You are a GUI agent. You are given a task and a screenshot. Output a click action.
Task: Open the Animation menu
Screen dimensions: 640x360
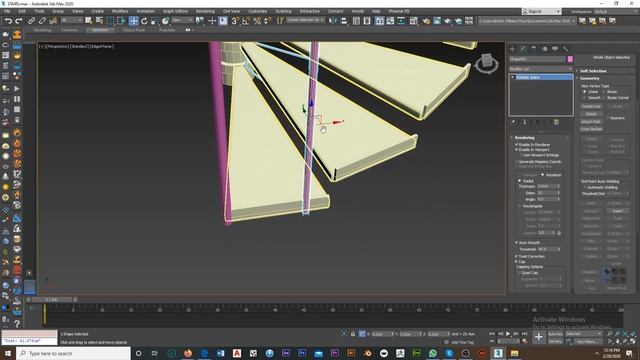[145, 11]
